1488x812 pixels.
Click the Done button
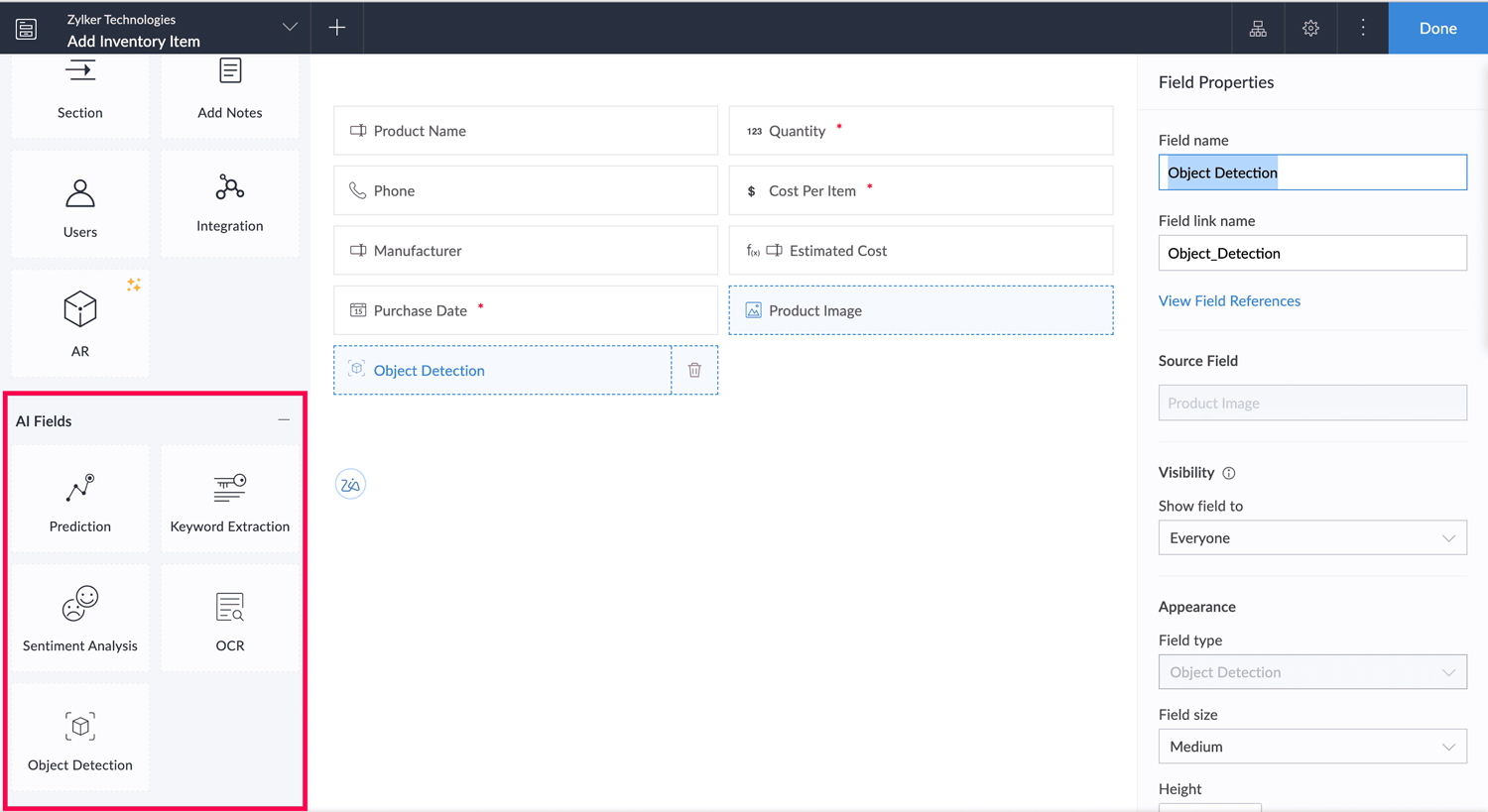1437,28
